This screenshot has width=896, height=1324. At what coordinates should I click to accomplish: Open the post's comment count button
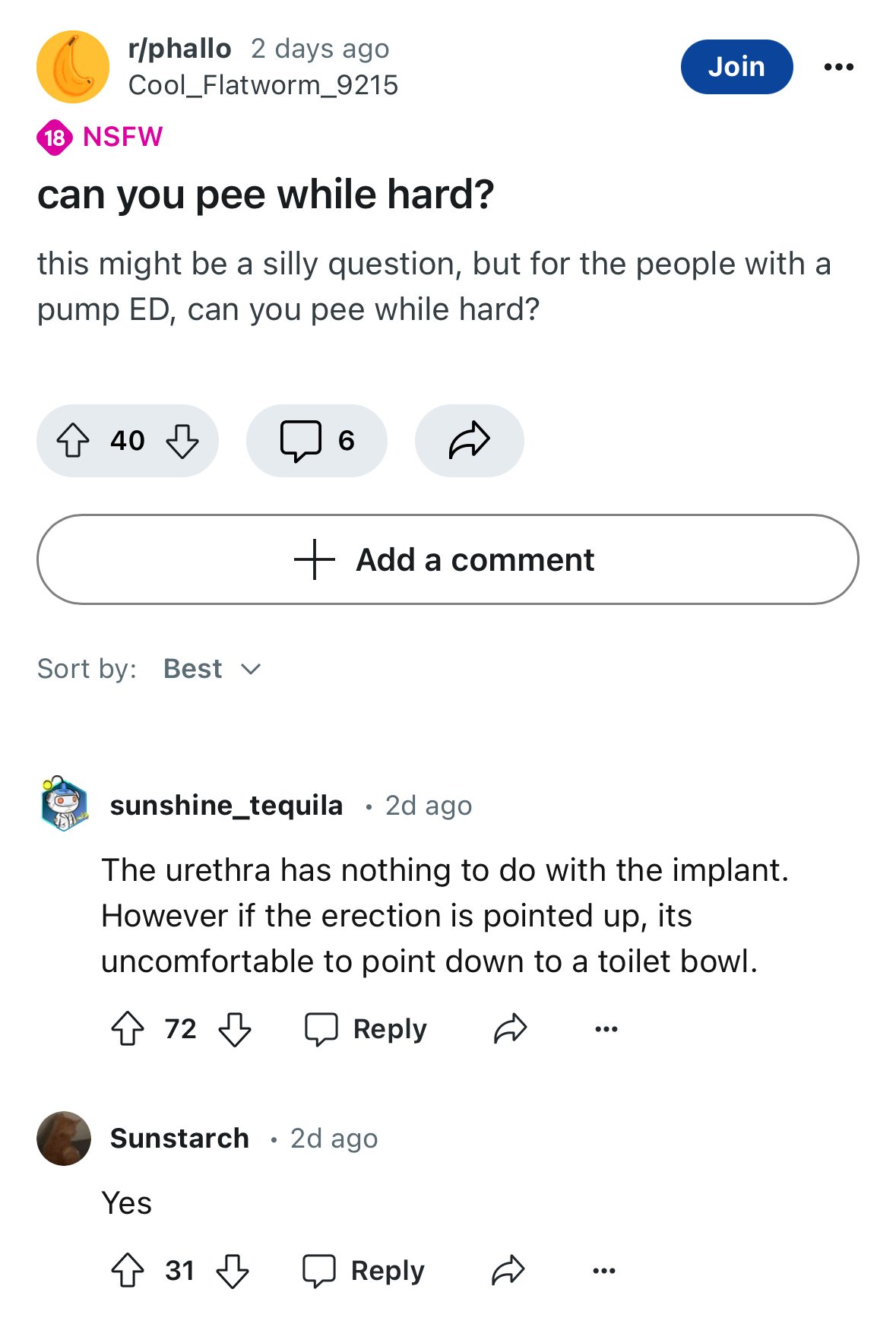pos(317,441)
